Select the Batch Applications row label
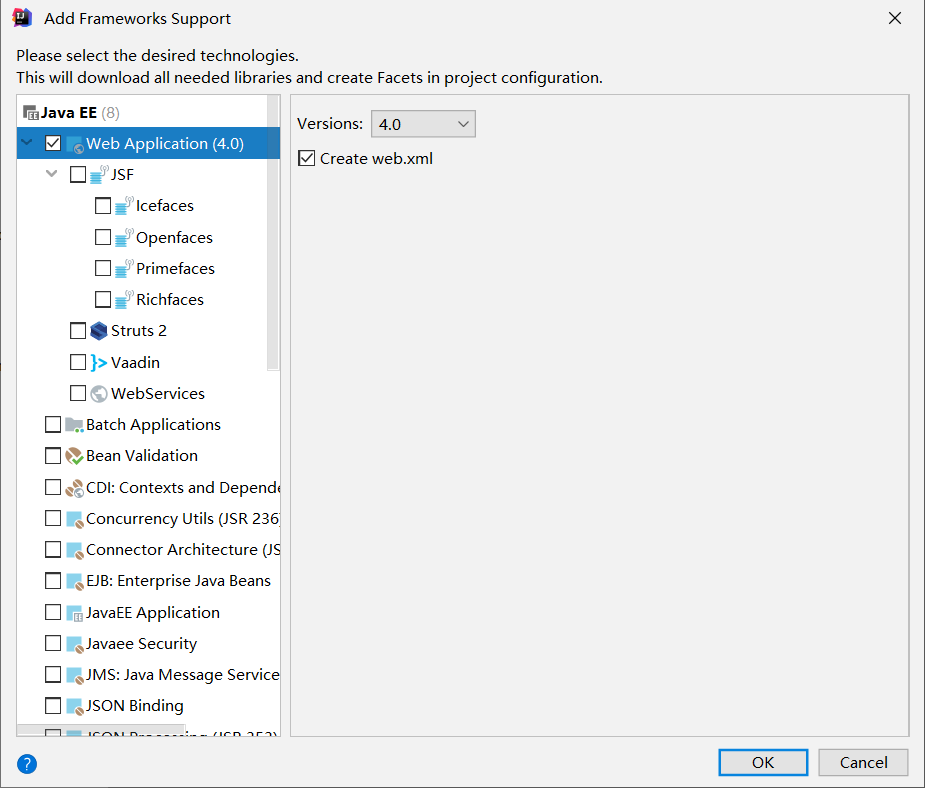This screenshot has width=925, height=788. 153,425
